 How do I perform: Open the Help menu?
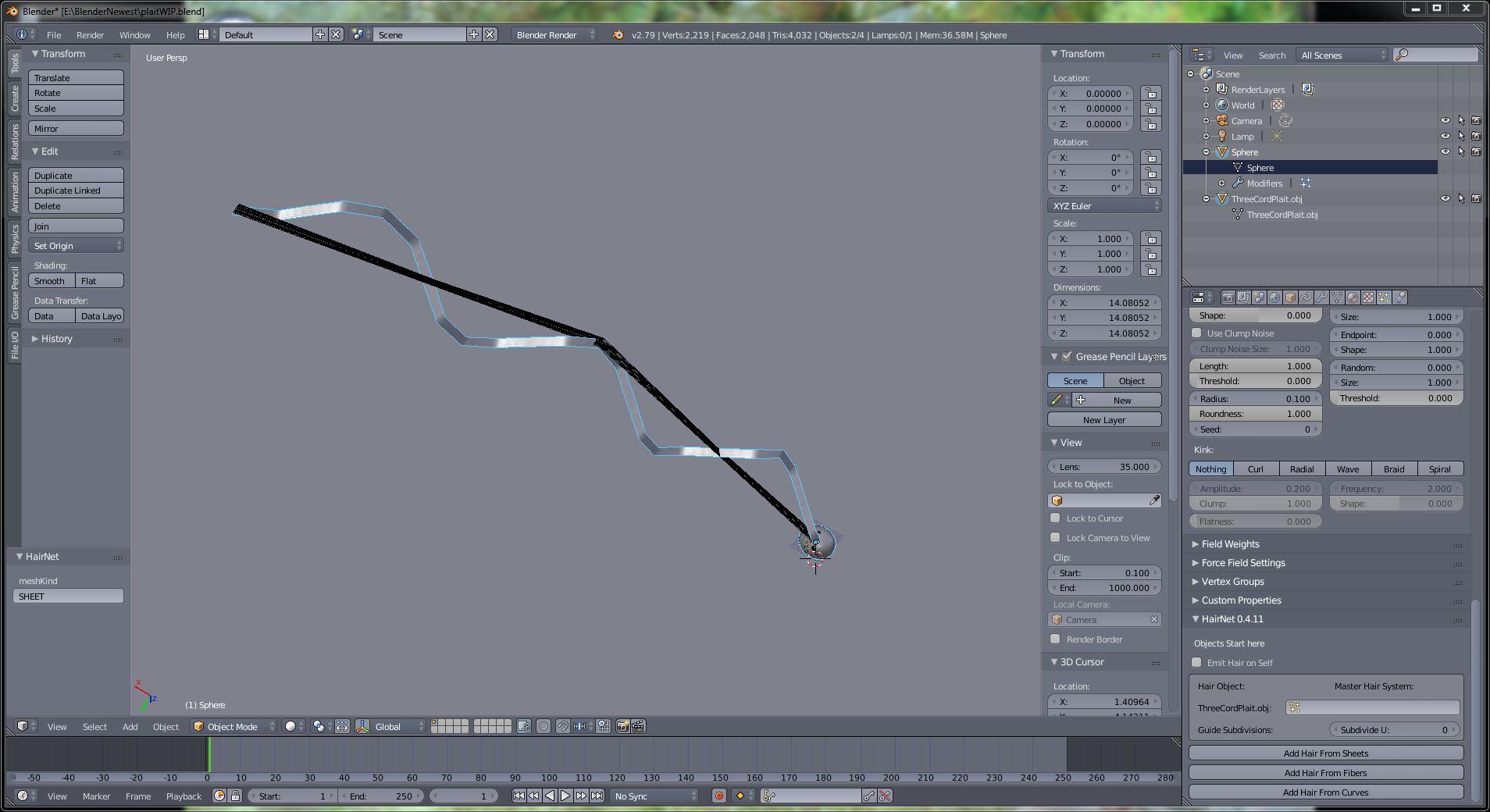tap(175, 35)
